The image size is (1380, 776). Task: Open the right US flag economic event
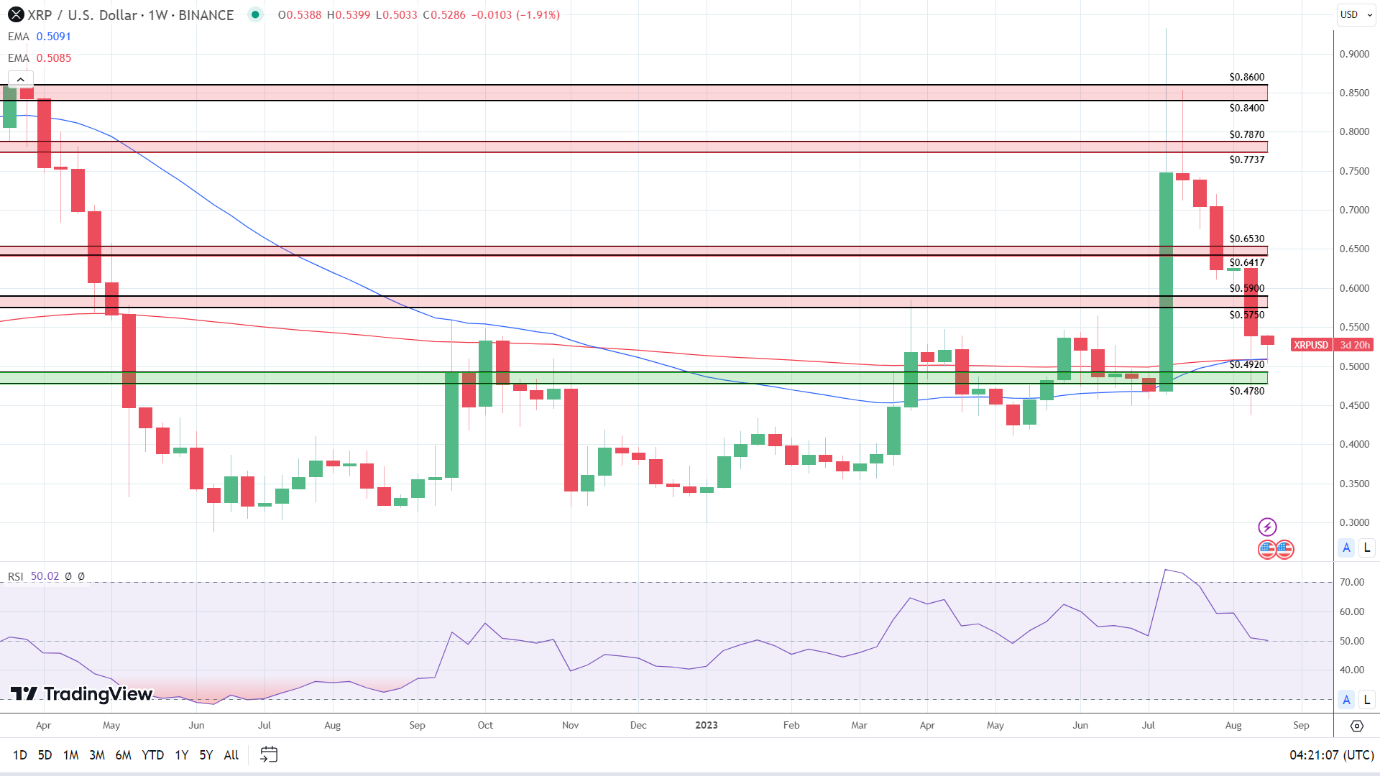[x=1285, y=548]
